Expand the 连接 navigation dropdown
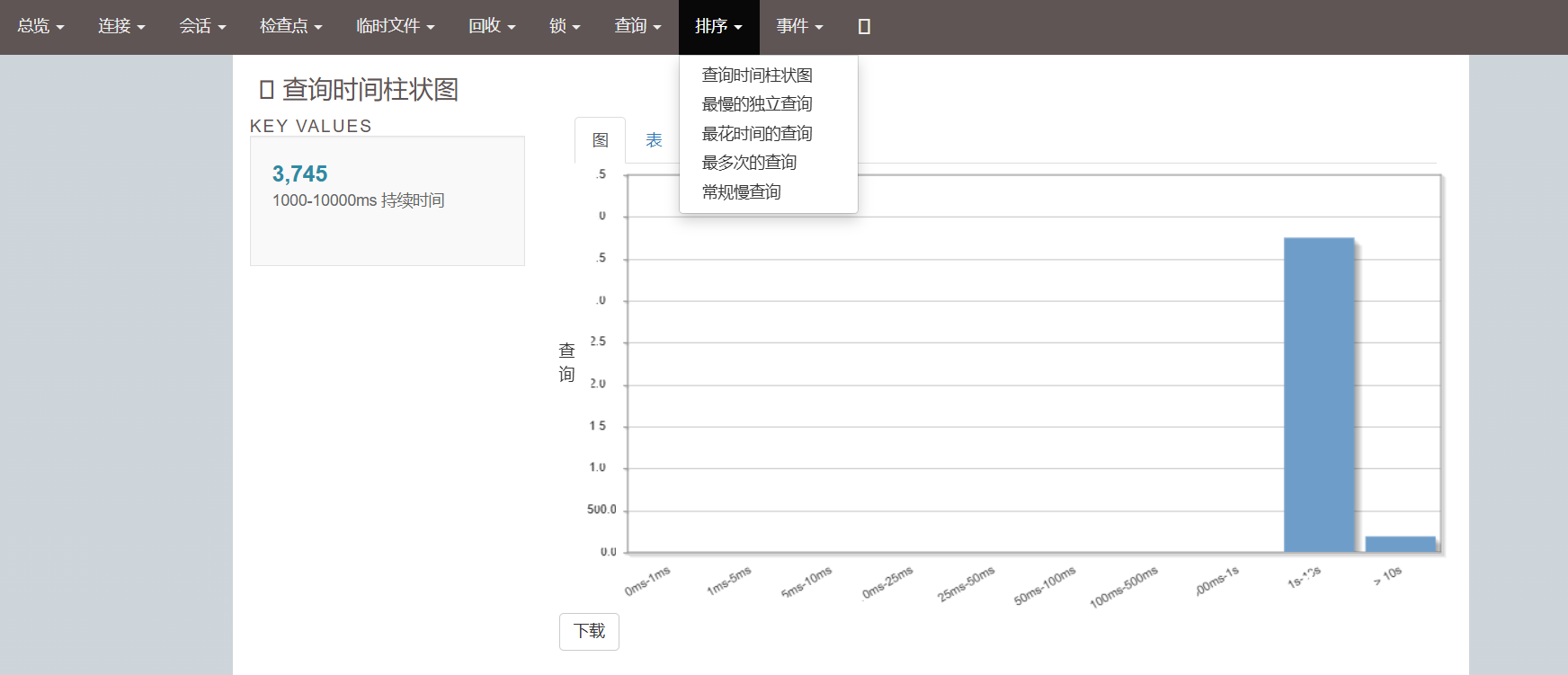 pyautogui.click(x=121, y=27)
